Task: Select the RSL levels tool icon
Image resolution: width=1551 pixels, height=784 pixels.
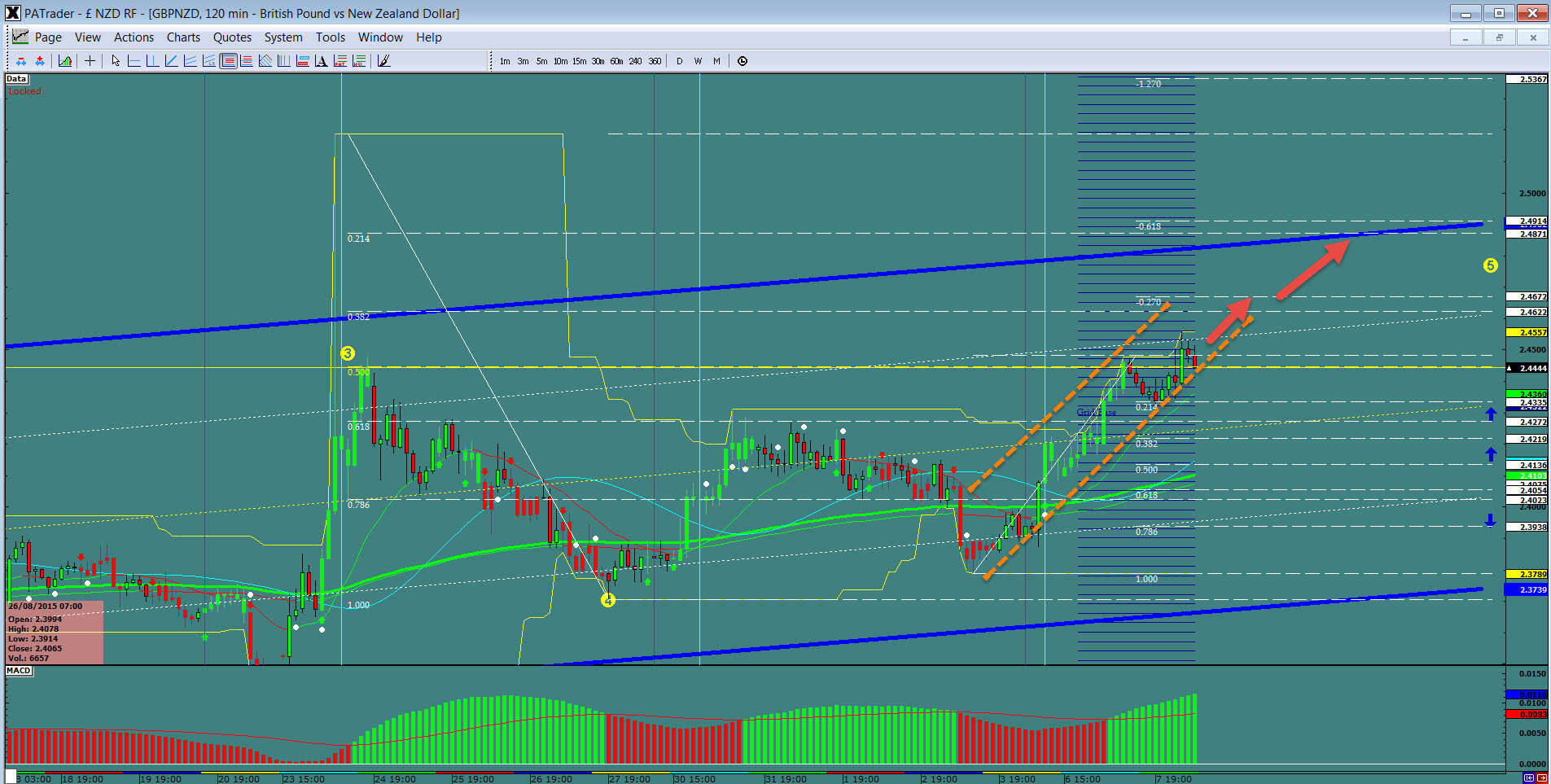Action: coord(359,61)
